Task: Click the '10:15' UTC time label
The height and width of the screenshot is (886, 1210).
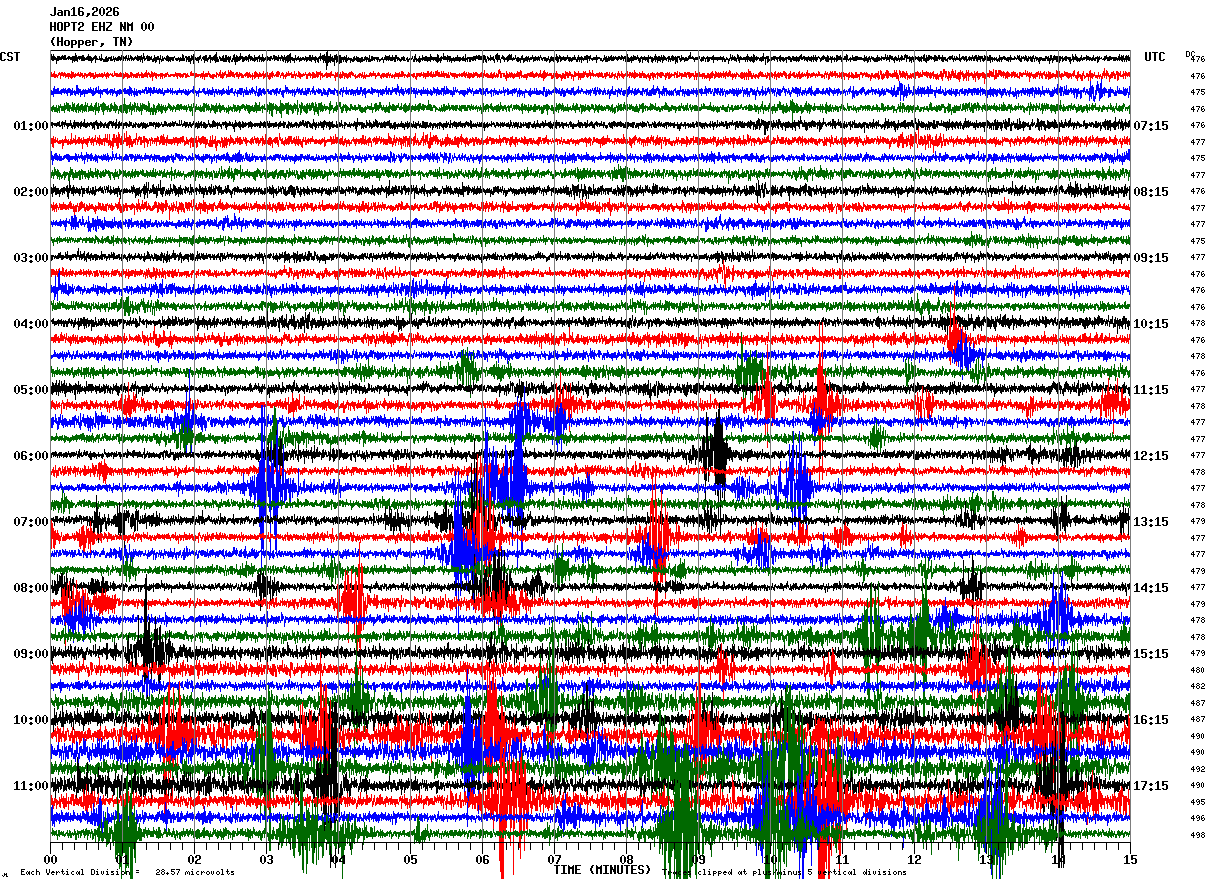Action: click(1151, 324)
